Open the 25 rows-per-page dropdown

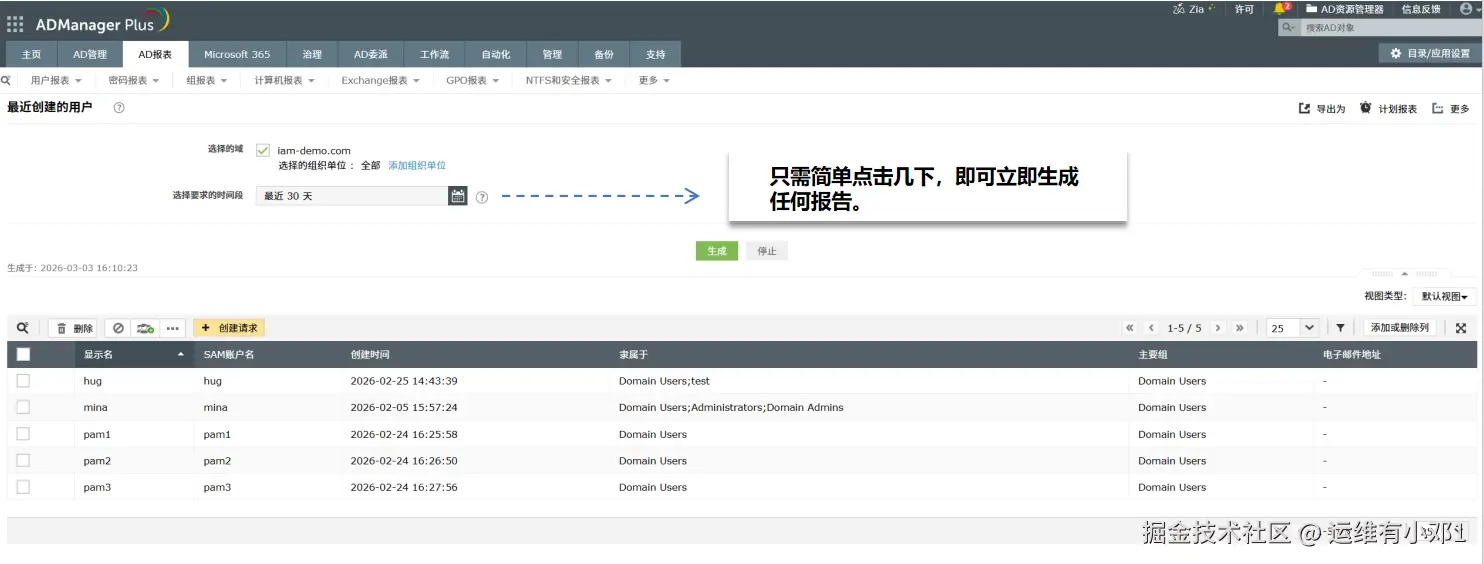(1293, 328)
